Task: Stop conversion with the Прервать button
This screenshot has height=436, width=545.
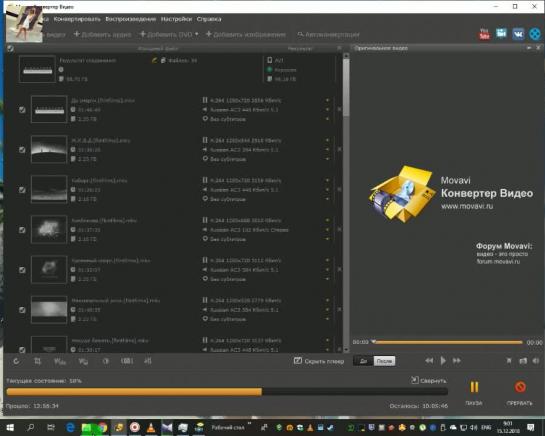Action: click(x=520, y=393)
